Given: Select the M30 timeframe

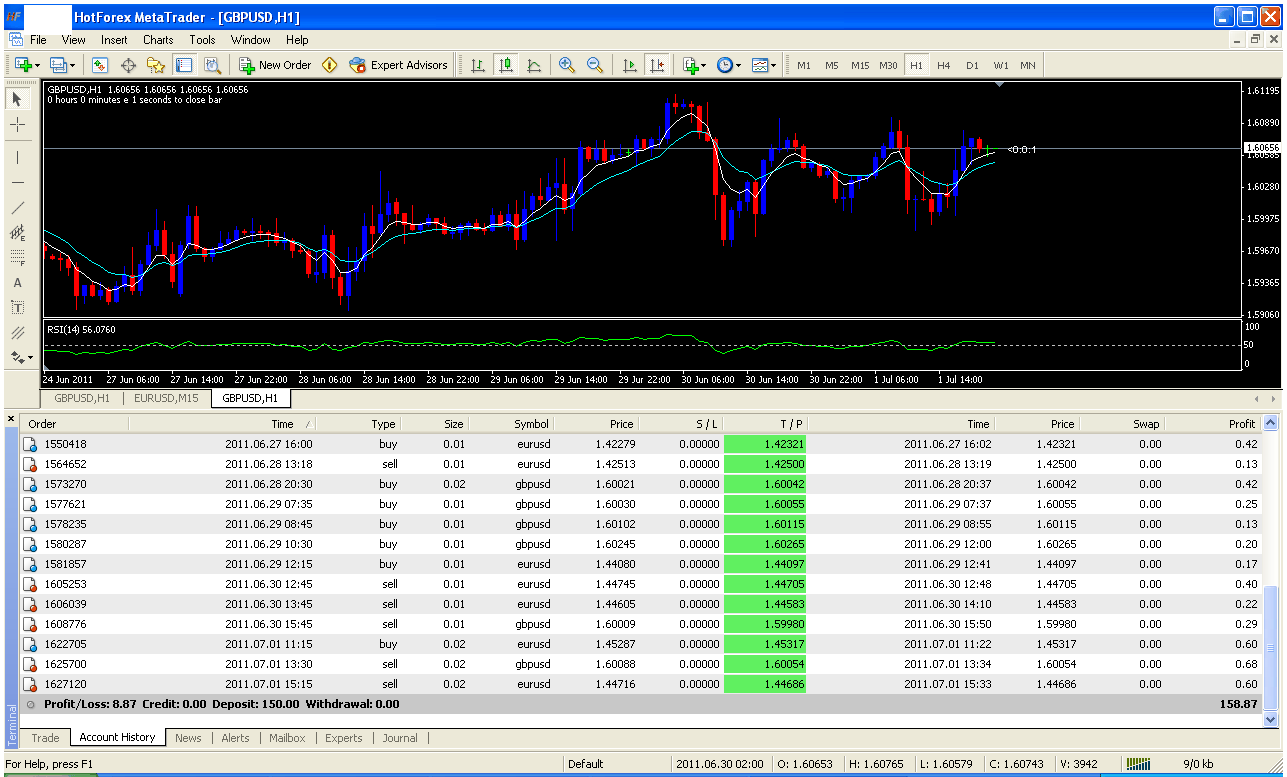Looking at the screenshot, I should point(888,65).
